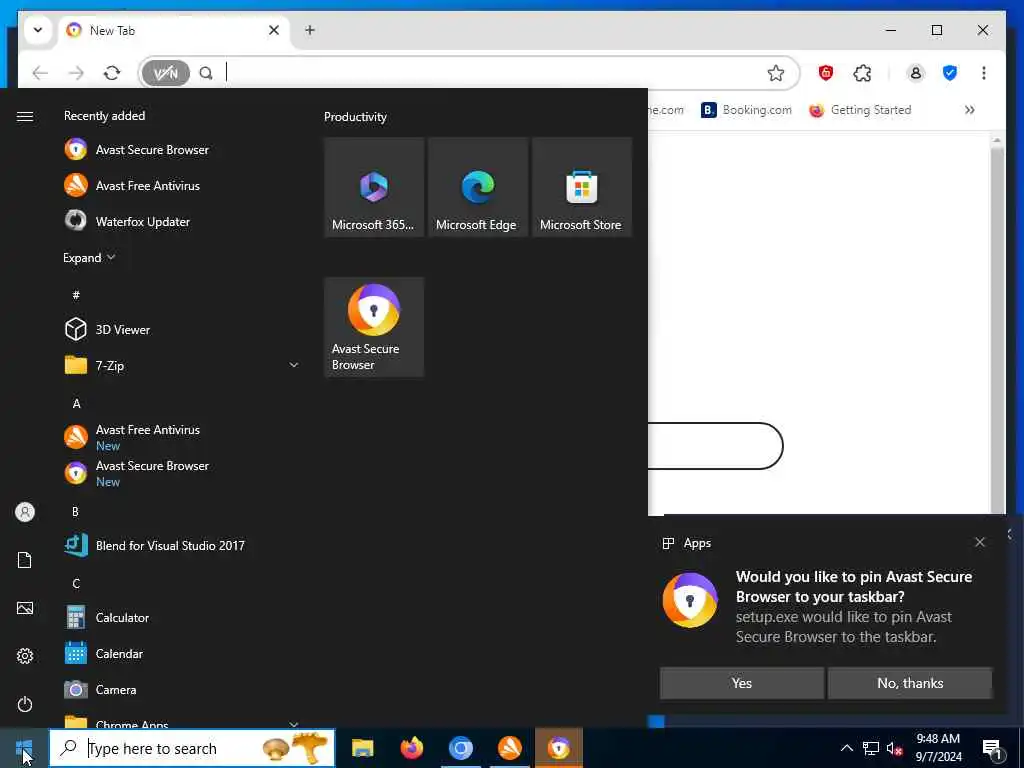This screenshot has height=768, width=1024.
Task: Expand the Start menu hamburger navigation
Action: 25,116
